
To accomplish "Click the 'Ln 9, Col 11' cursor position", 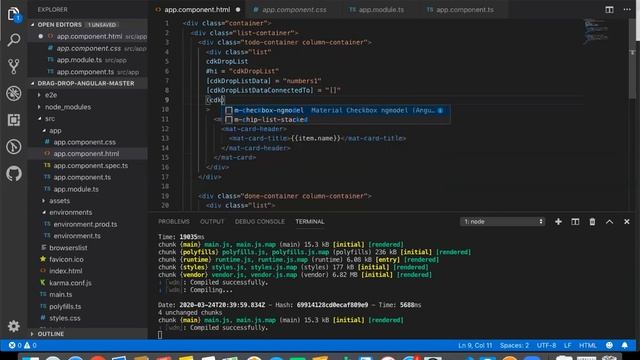I will (475, 345).
